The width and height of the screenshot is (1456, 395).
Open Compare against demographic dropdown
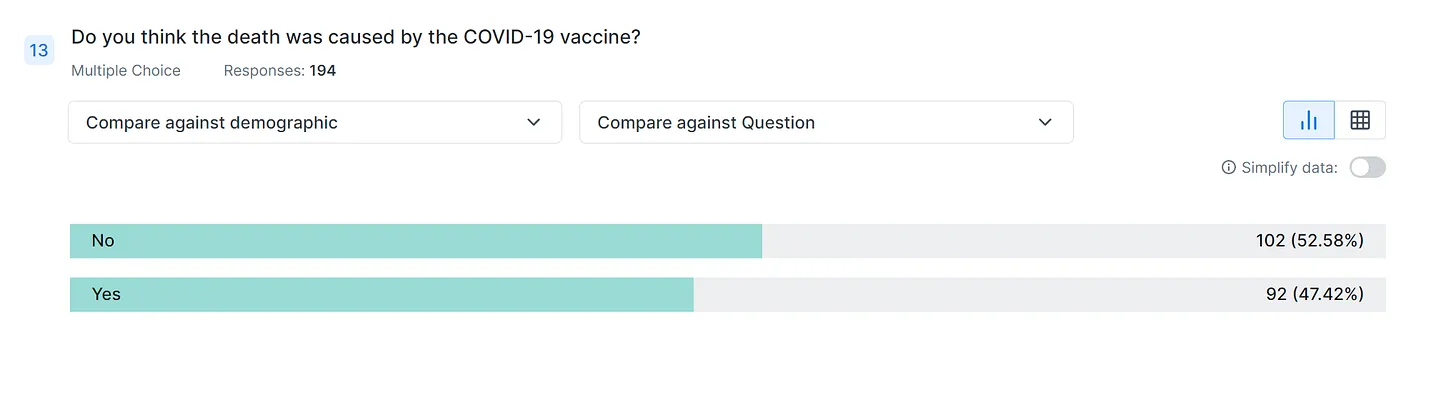click(315, 122)
